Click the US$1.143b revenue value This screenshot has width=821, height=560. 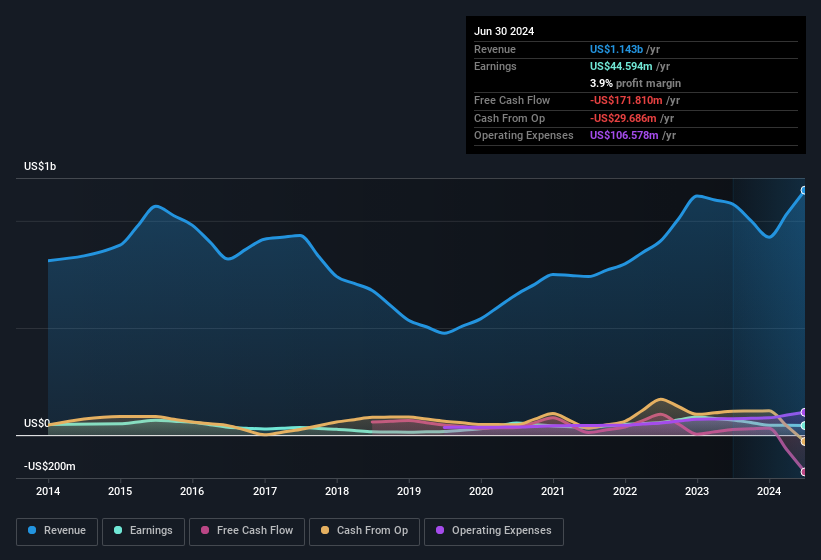point(616,49)
